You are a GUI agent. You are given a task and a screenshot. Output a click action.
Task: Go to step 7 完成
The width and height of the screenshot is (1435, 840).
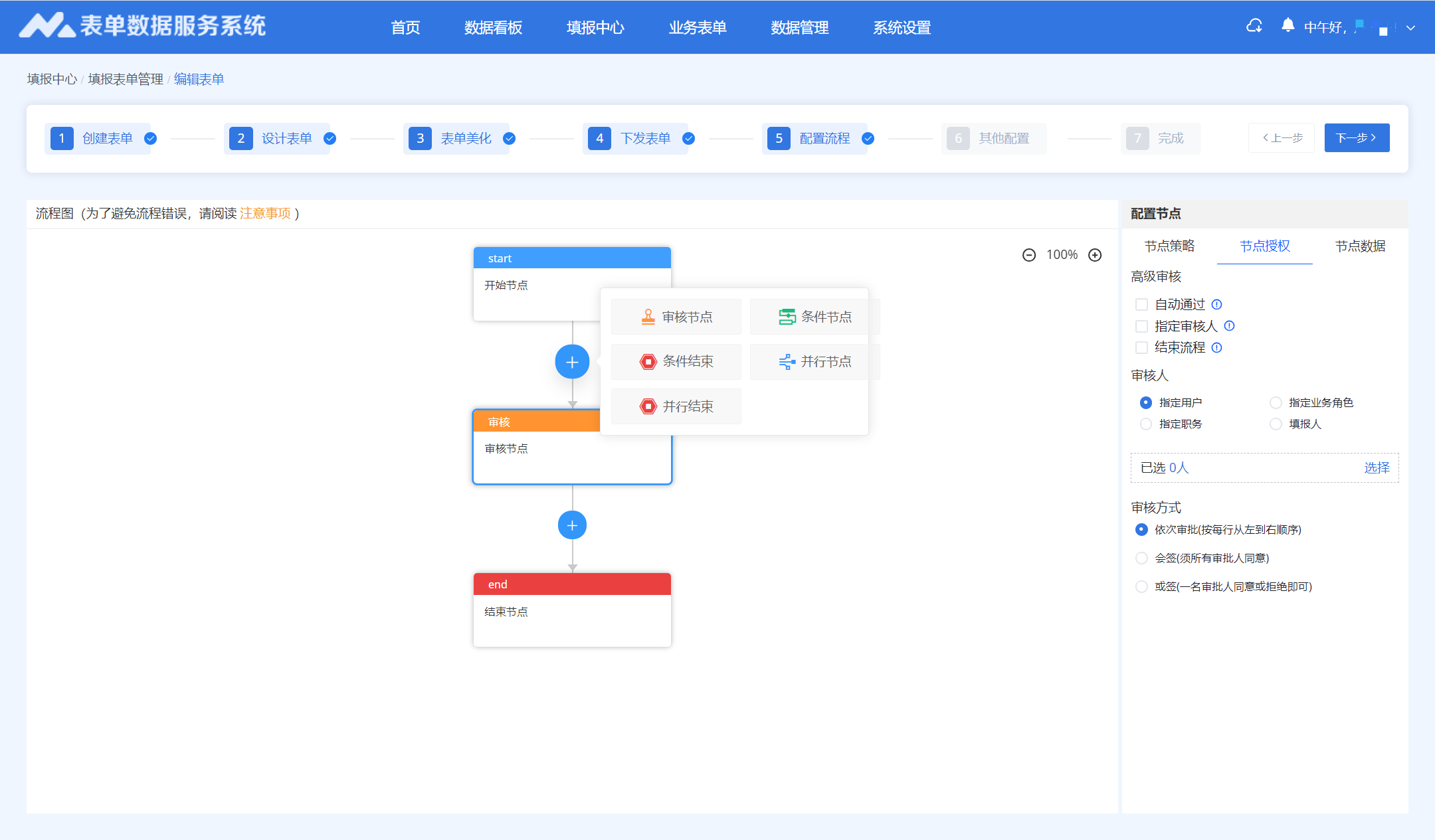(1160, 138)
